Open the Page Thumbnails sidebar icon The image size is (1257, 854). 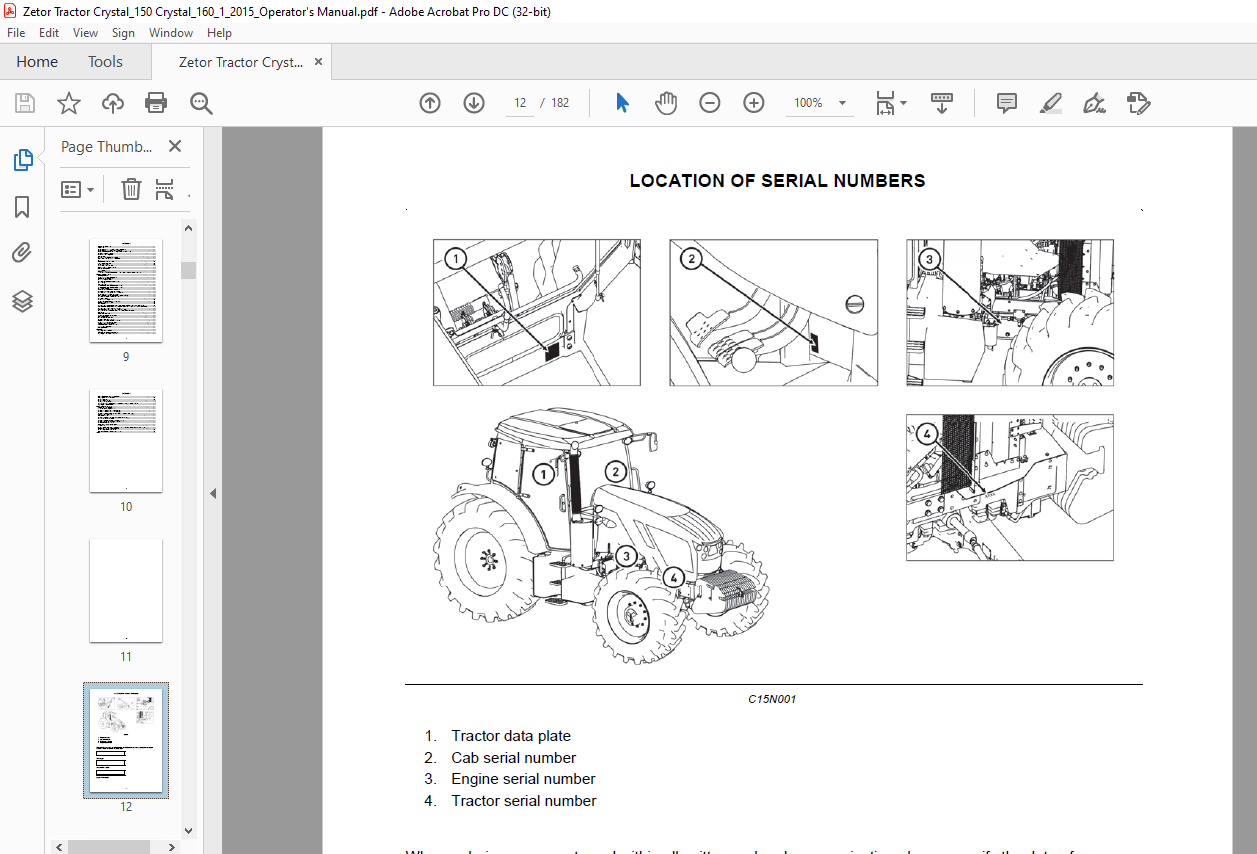[x=22, y=160]
